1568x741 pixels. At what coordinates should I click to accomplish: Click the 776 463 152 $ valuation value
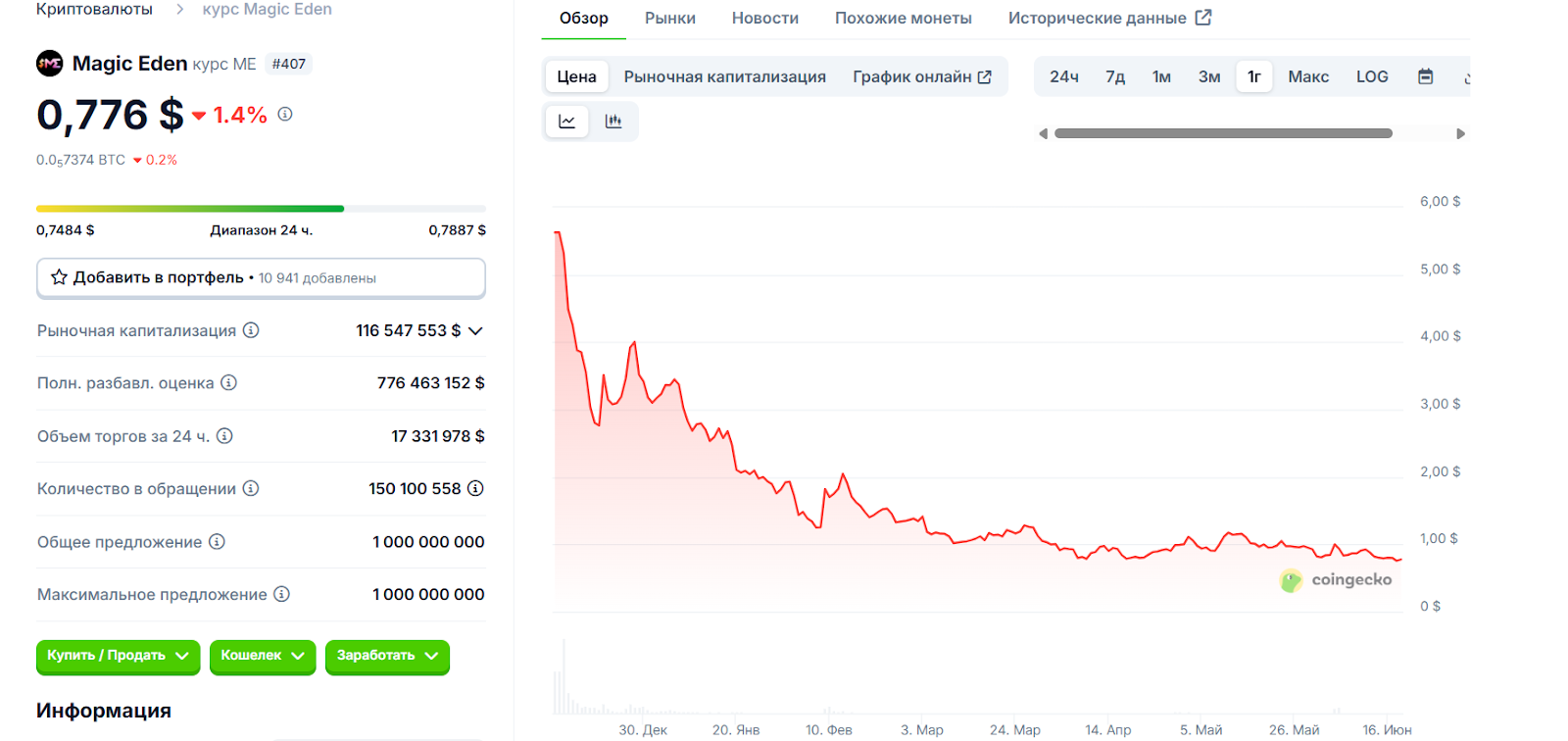(x=430, y=382)
